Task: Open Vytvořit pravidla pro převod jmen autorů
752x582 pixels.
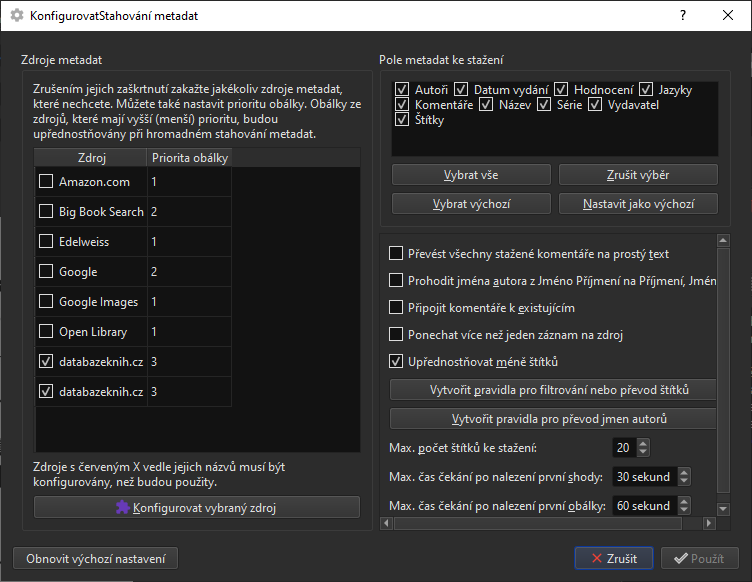Action: pos(553,418)
